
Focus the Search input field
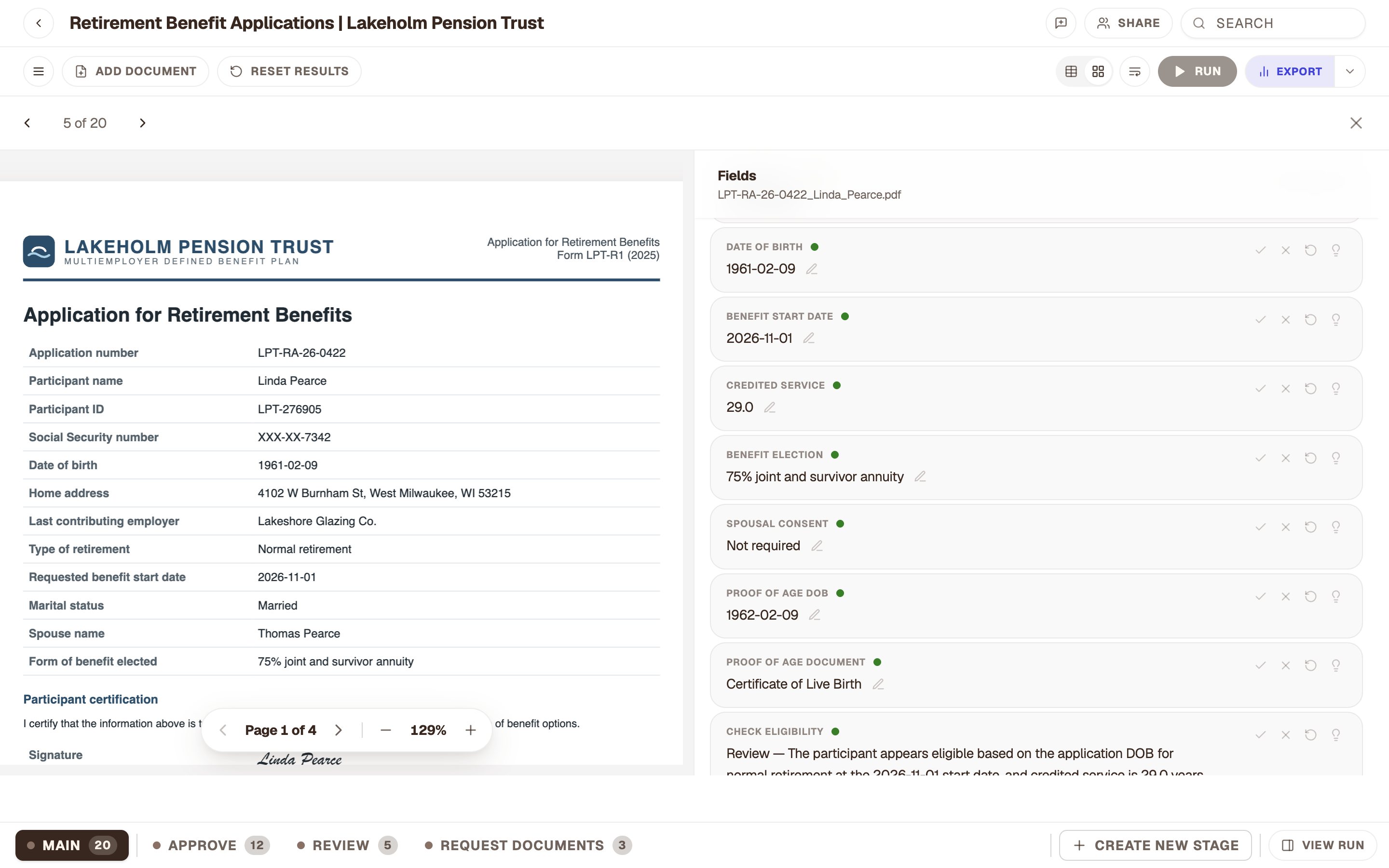click(1272, 23)
